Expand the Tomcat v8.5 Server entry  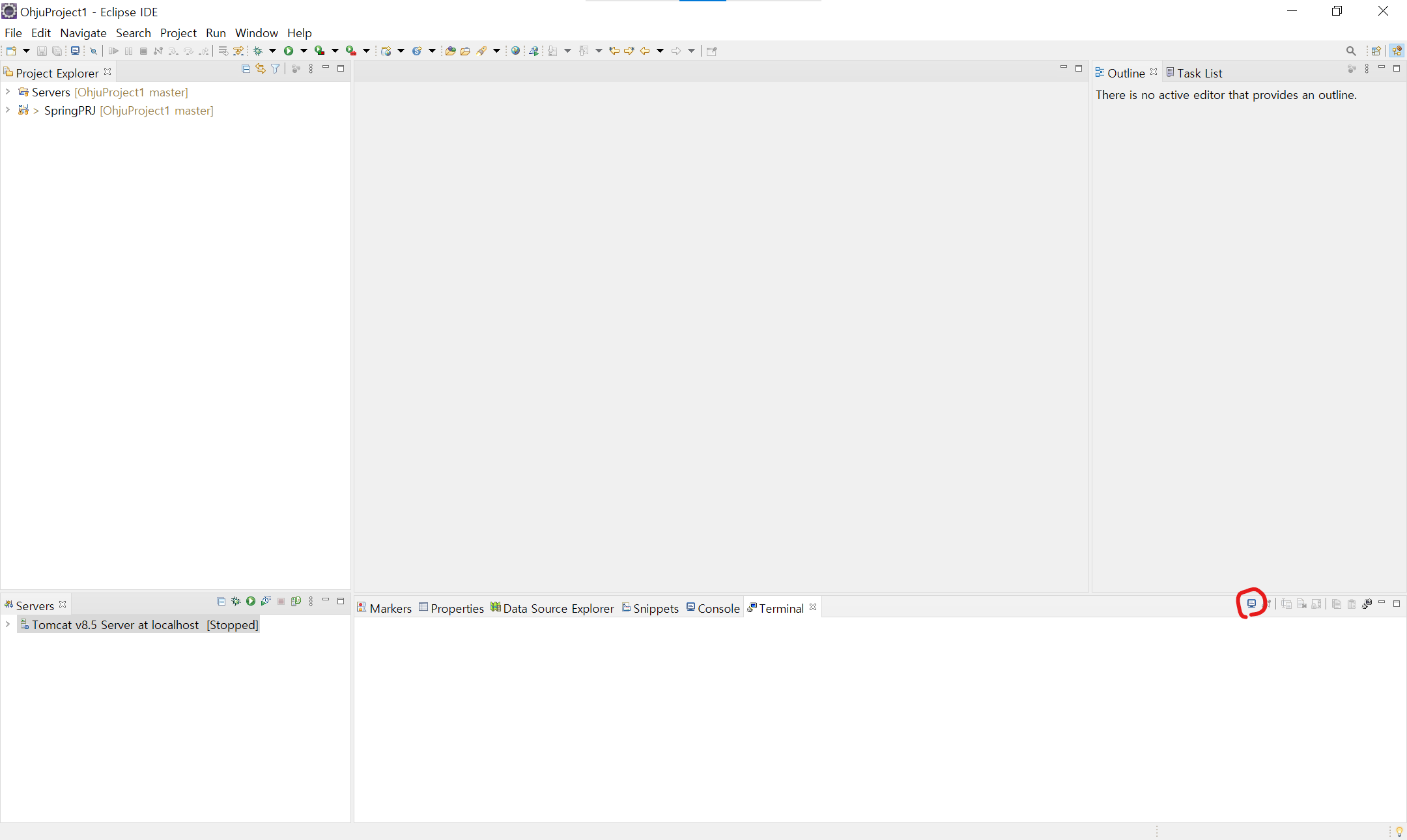click(x=7, y=624)
